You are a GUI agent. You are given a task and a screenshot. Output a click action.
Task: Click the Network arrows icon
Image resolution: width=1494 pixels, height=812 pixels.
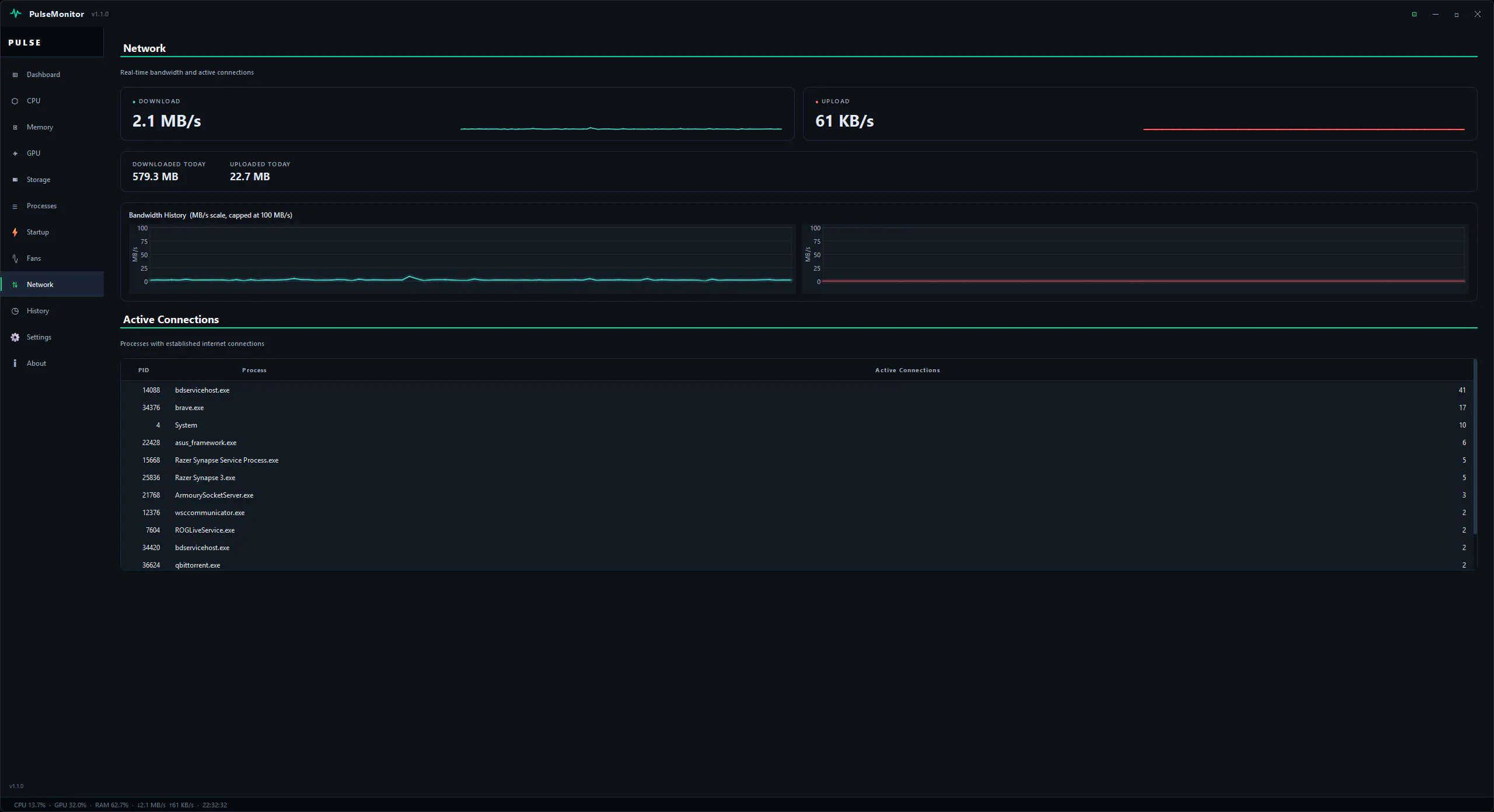coord(15,285)
